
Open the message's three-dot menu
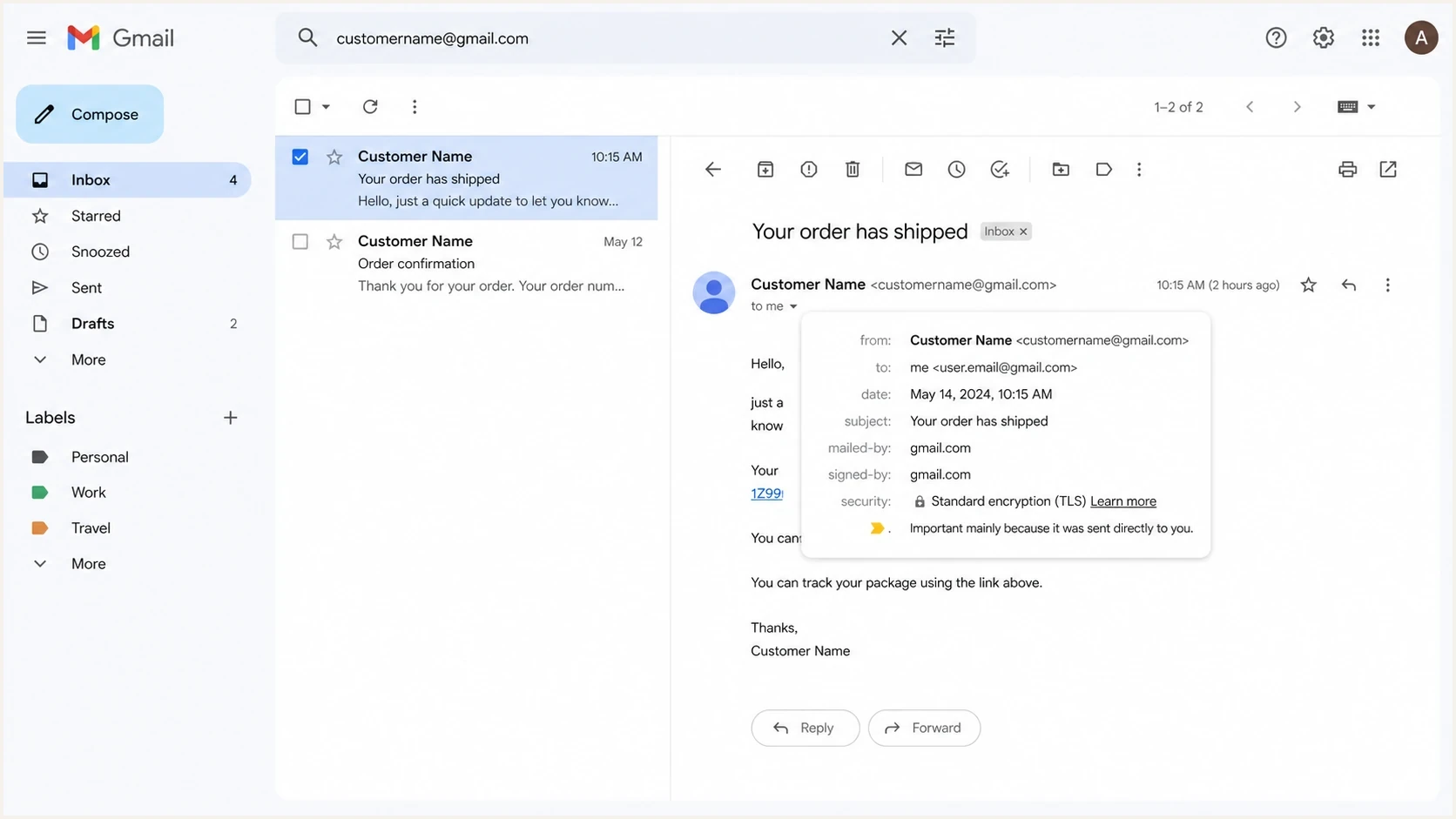(1387, 285)
